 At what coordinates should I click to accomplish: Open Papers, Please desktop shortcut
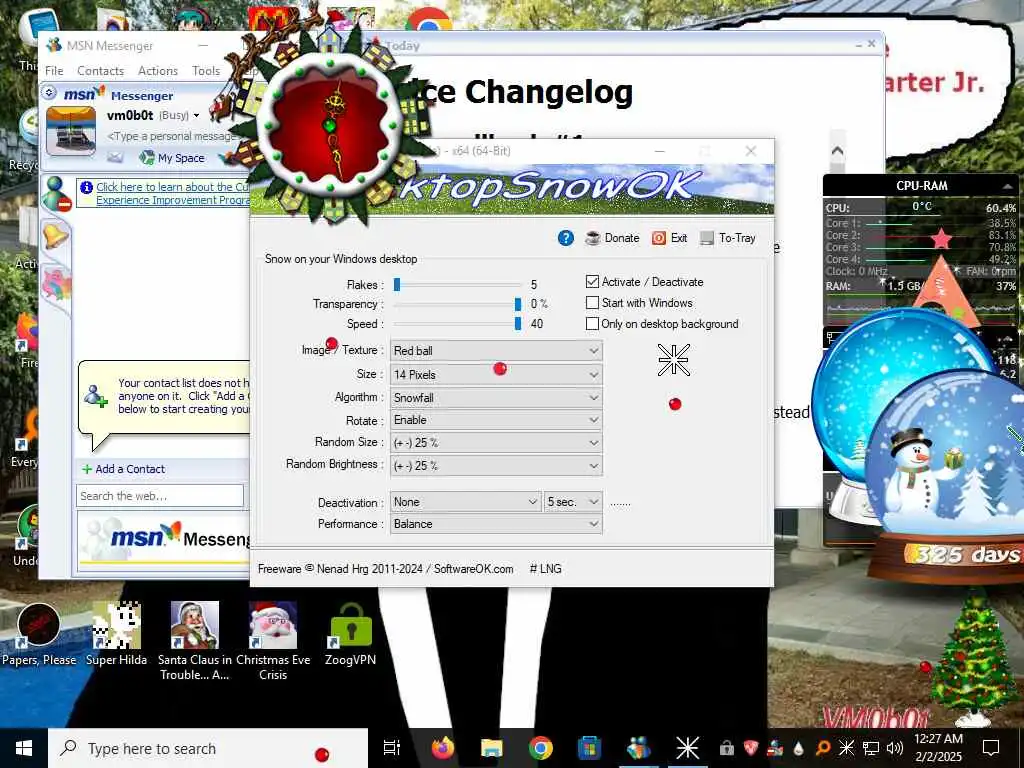[39, 633]
